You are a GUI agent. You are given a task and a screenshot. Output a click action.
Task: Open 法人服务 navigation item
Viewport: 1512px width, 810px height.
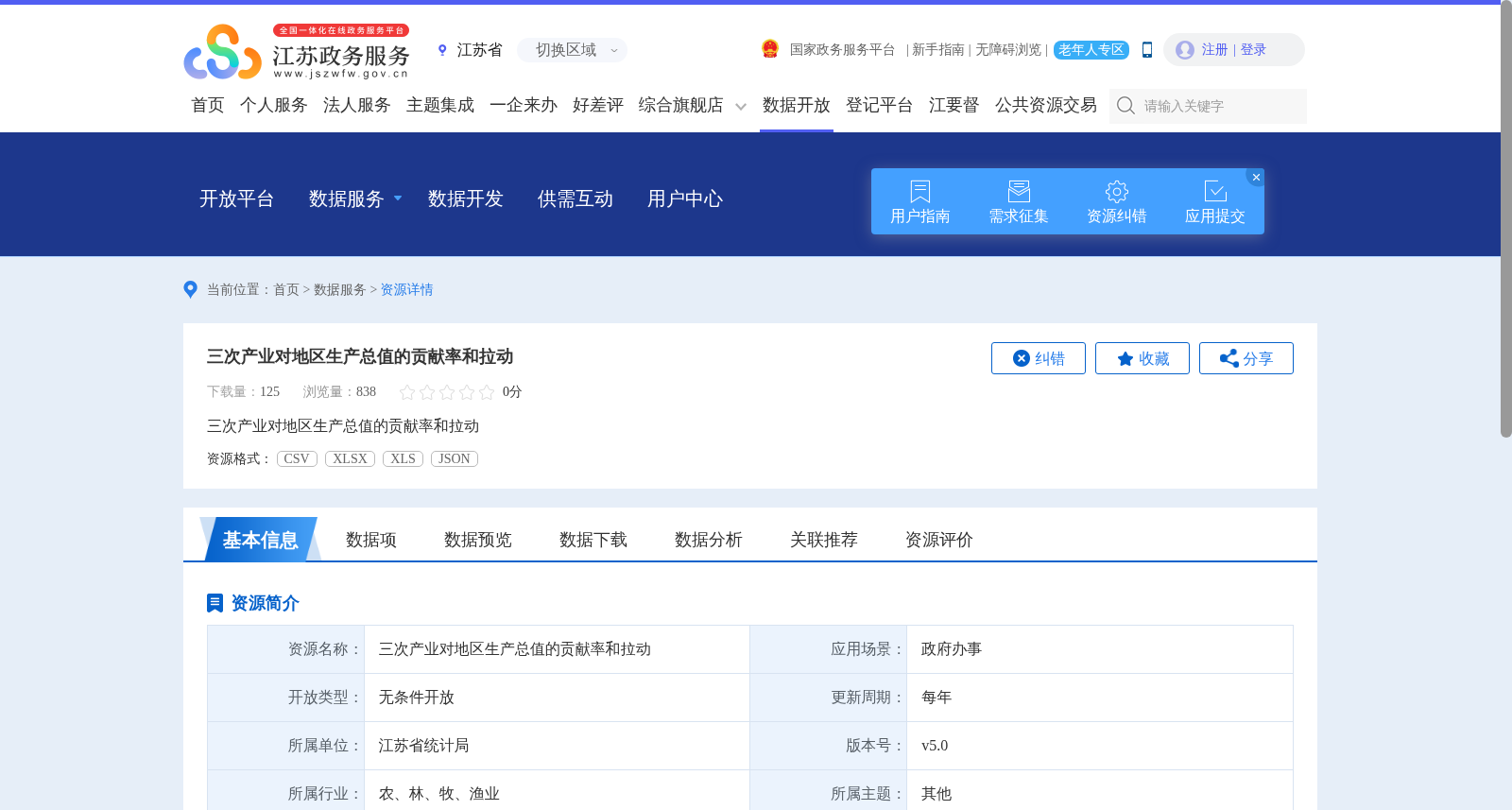(x=357, y=105)
